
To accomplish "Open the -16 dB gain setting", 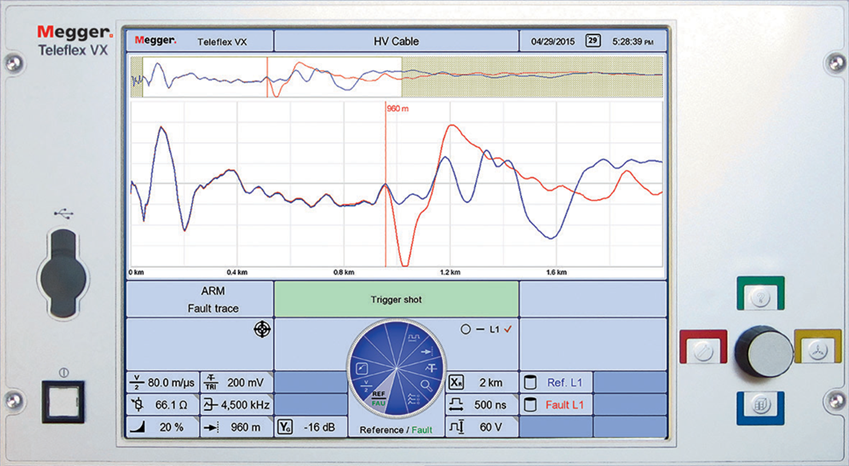I will 311,427.
